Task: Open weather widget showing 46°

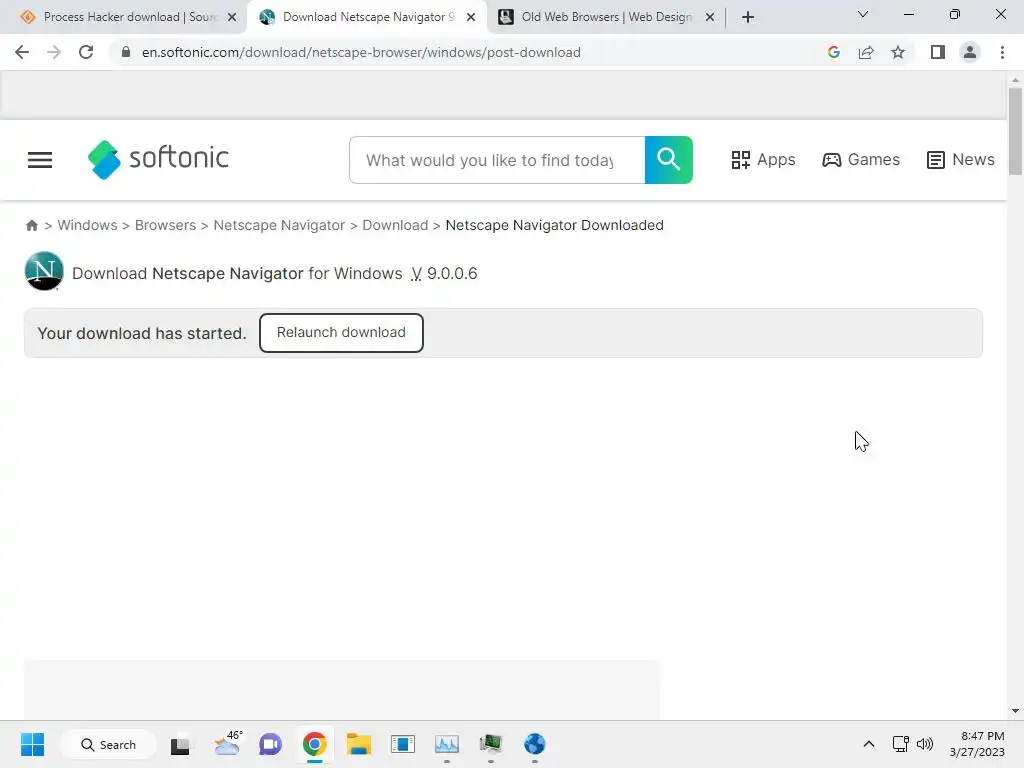Action: pyautogui.click(x=228, y=744)
